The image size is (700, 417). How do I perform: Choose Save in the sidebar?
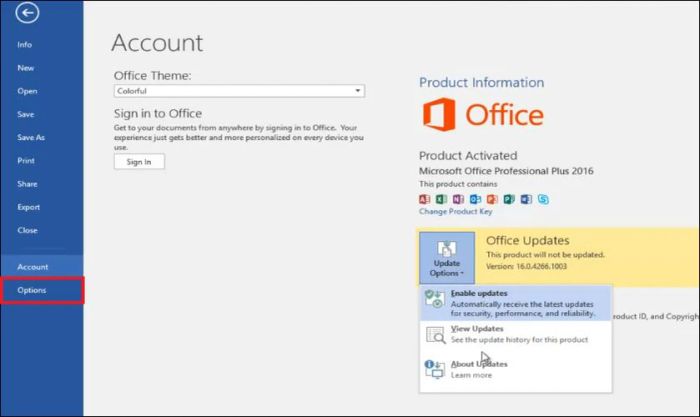tap(25, 114)
